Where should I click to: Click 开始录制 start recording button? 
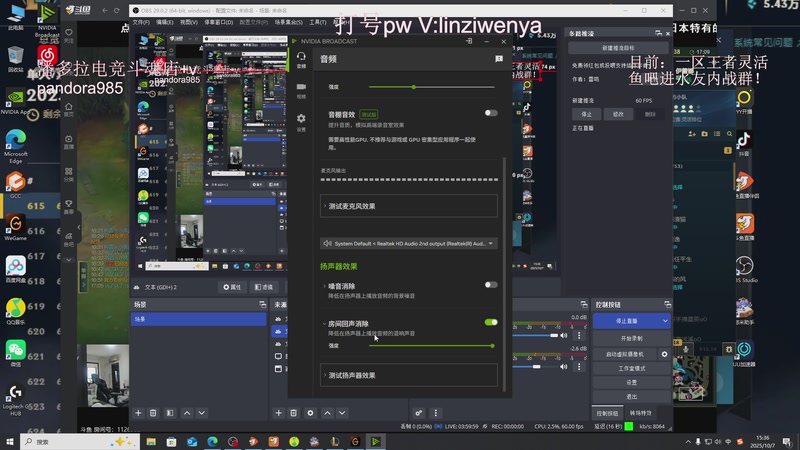pos(632,338)
